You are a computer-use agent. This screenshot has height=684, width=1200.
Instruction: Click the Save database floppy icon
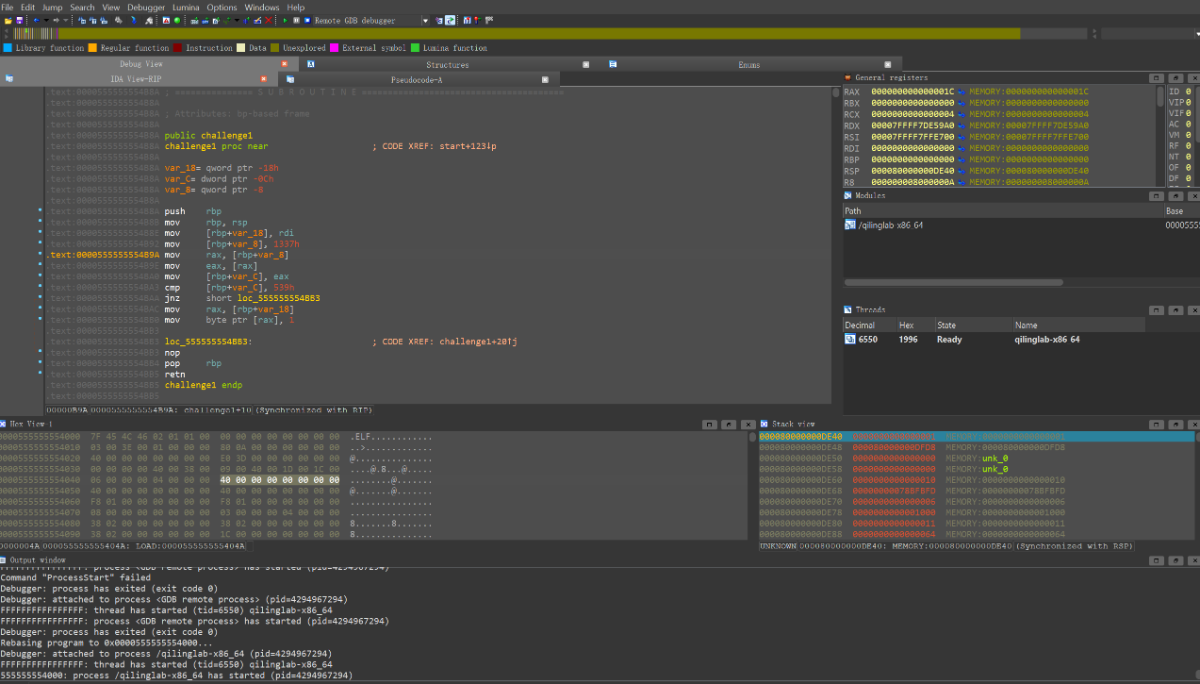tap(19, 20)
